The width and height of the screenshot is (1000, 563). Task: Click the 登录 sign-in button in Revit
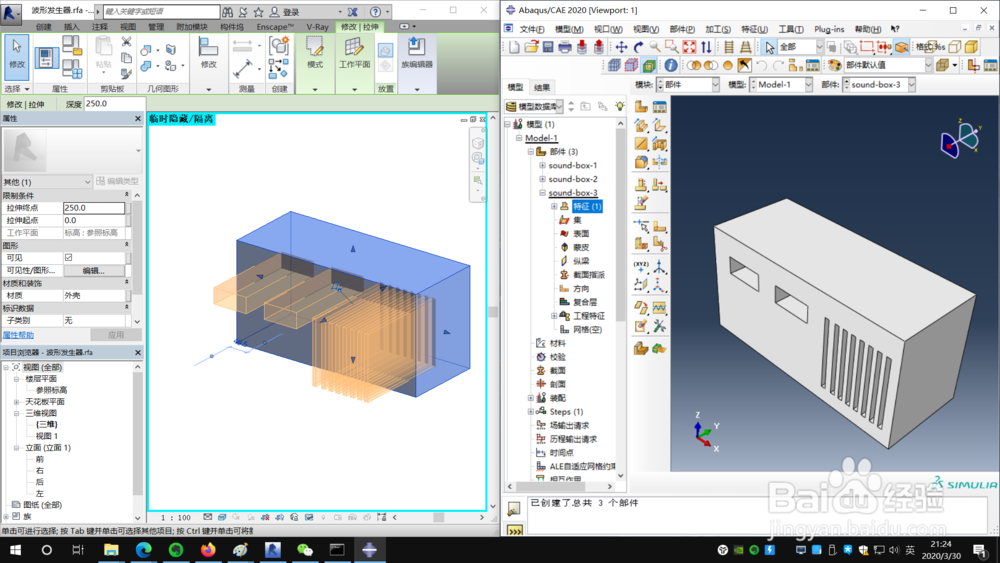tap(284, 12)
